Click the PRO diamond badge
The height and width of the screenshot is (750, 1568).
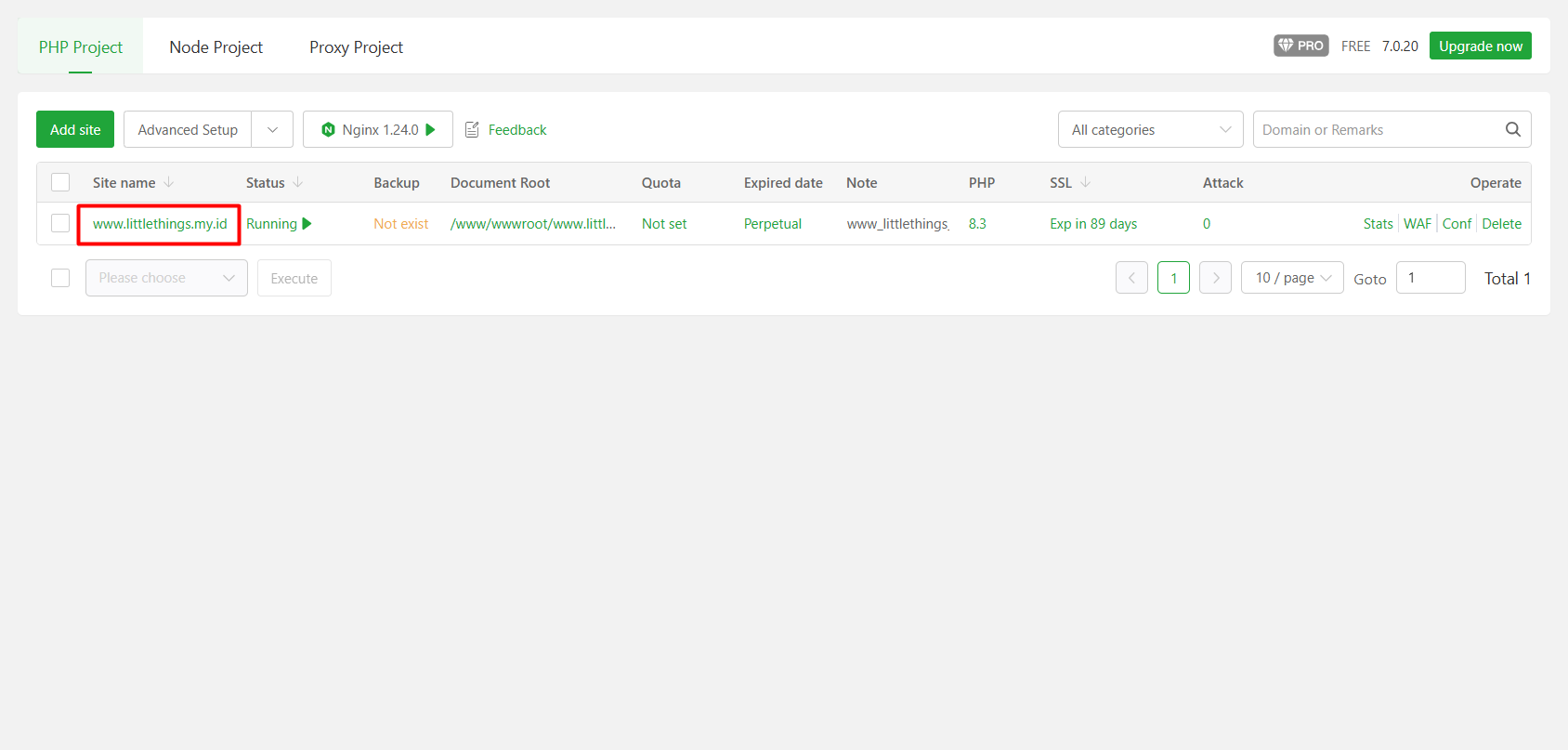coord(1300,46)
